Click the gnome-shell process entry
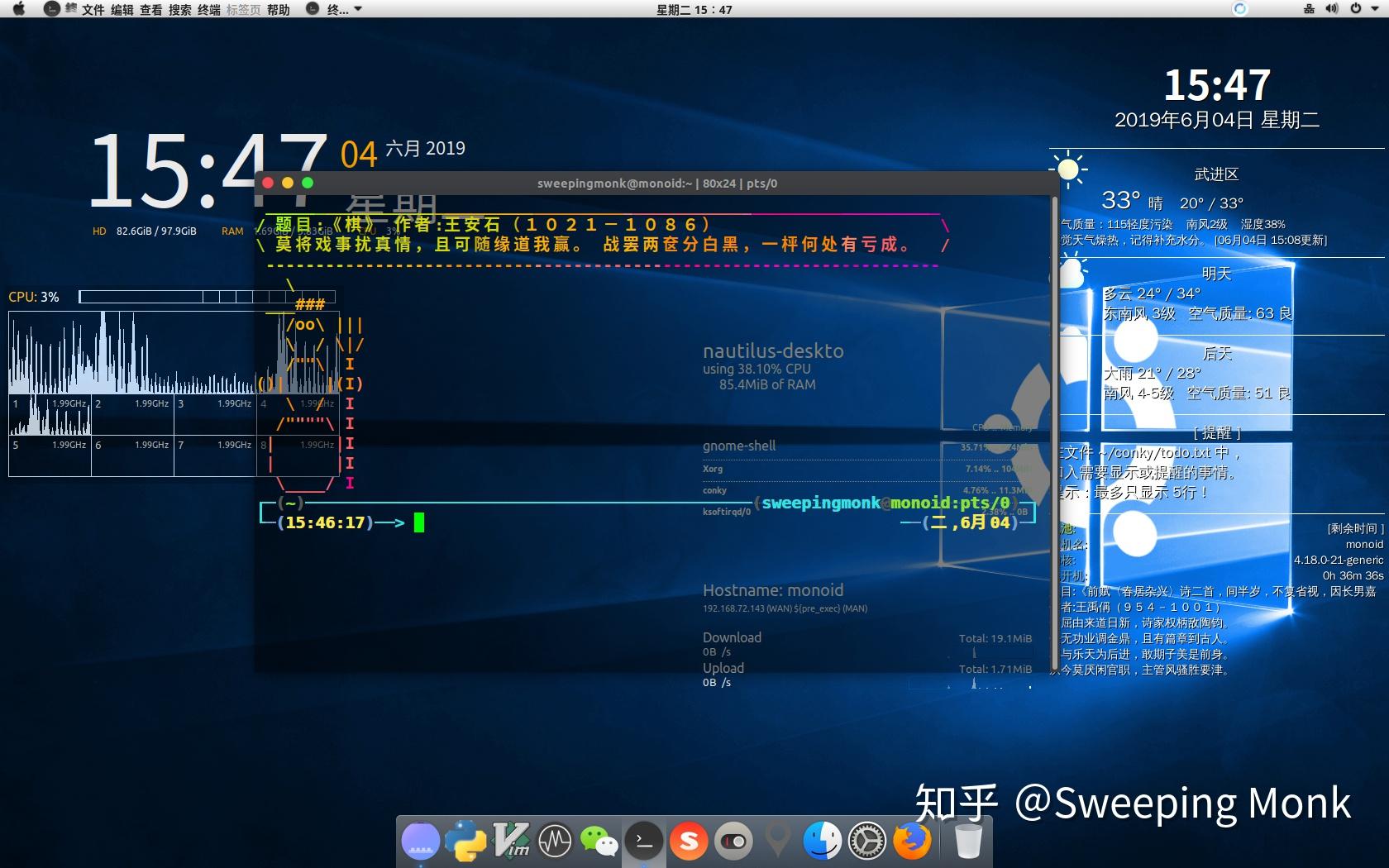 point(739,446)
